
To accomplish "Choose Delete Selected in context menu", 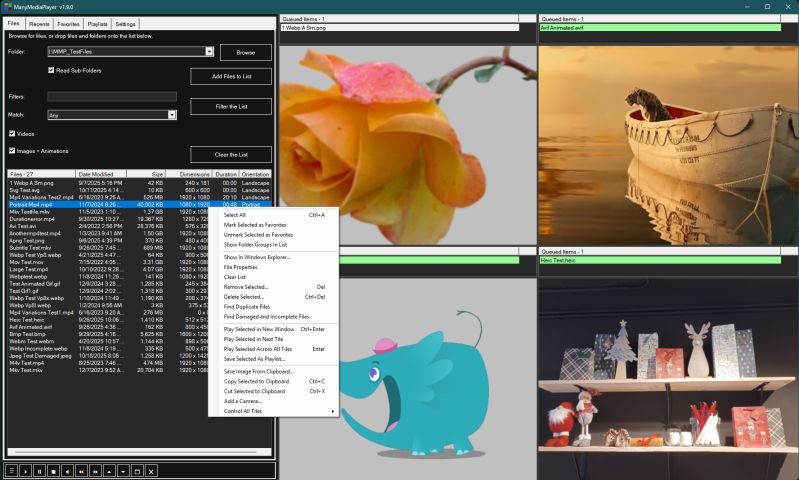I will coord(274,297).
